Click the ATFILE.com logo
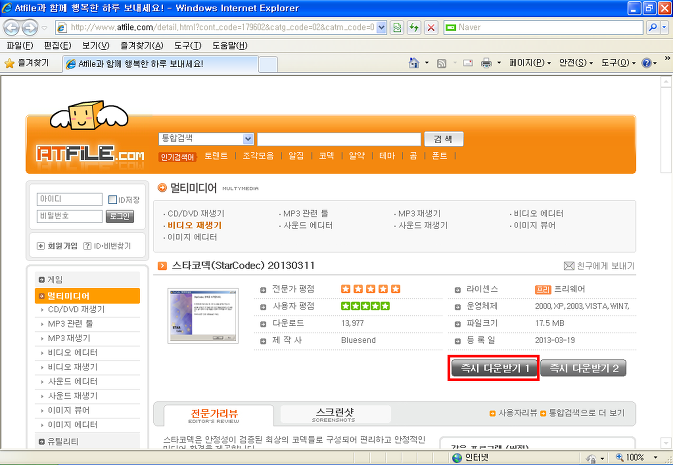 tap(90, 153)
